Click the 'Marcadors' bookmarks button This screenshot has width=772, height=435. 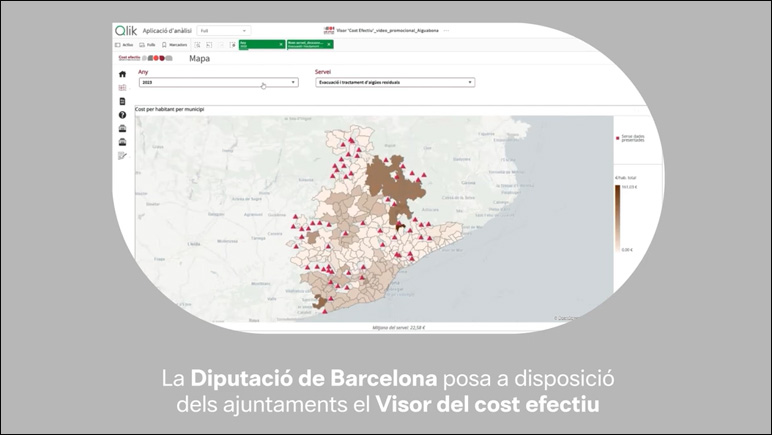tap(174, 45)
